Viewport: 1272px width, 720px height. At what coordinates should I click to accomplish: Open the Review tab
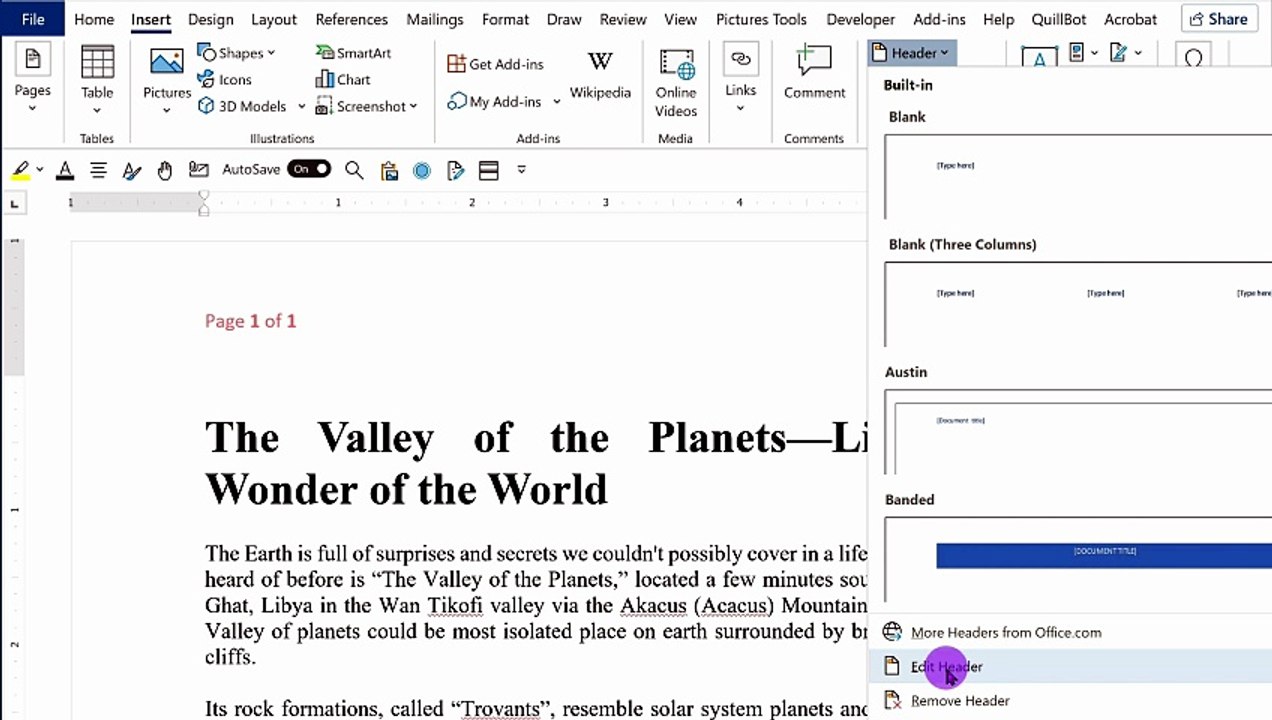622,19
